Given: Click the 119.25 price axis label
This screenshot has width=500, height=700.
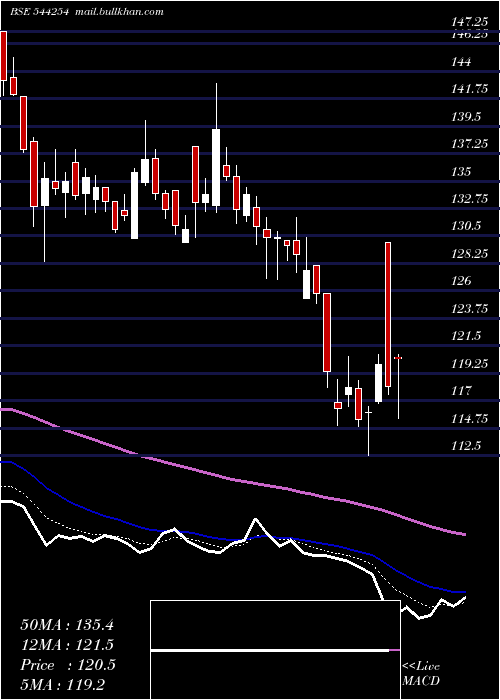Looking at the screenshot, I should 469,363.
